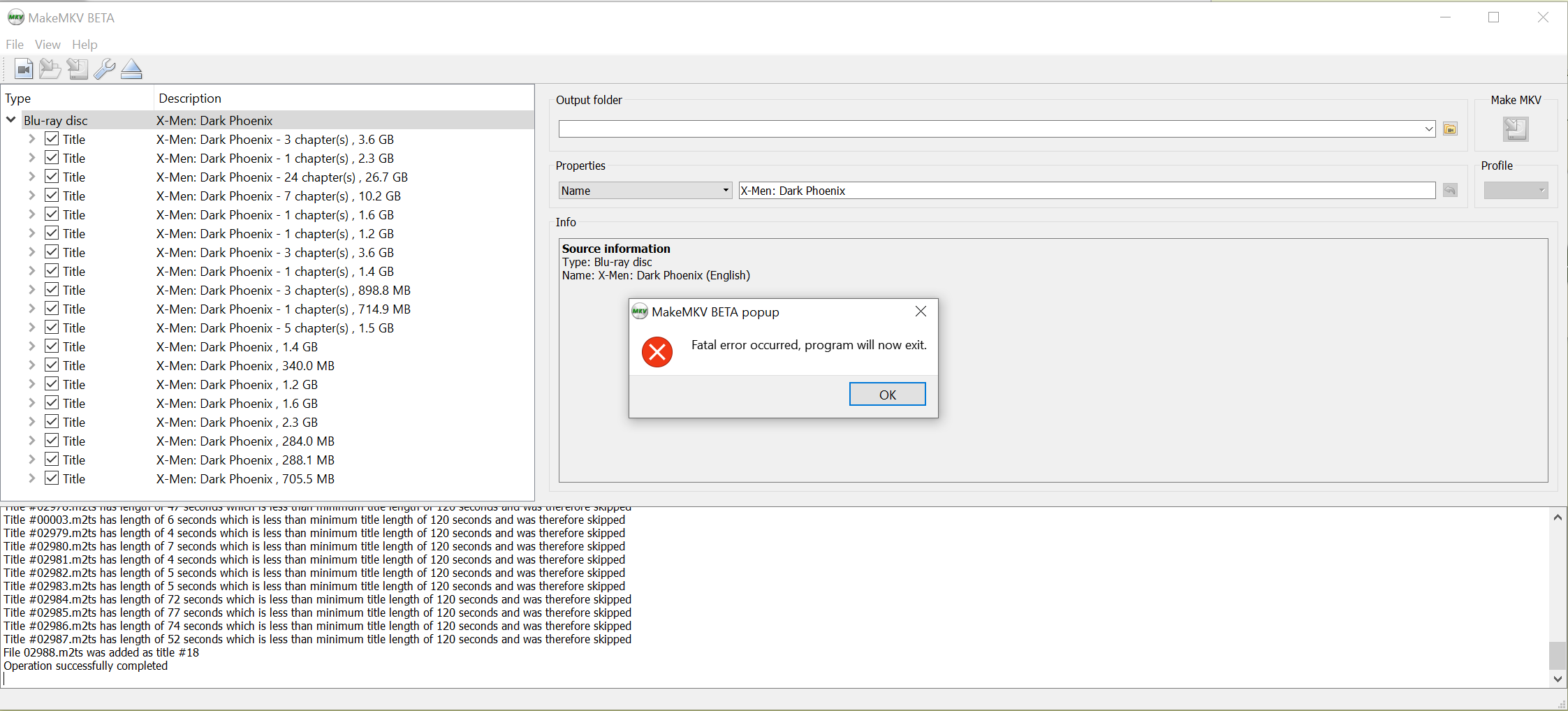Viewport: 1568px width, 711px height.
Task: Expand the 284.0 MB title row
Action: point(31,440)
